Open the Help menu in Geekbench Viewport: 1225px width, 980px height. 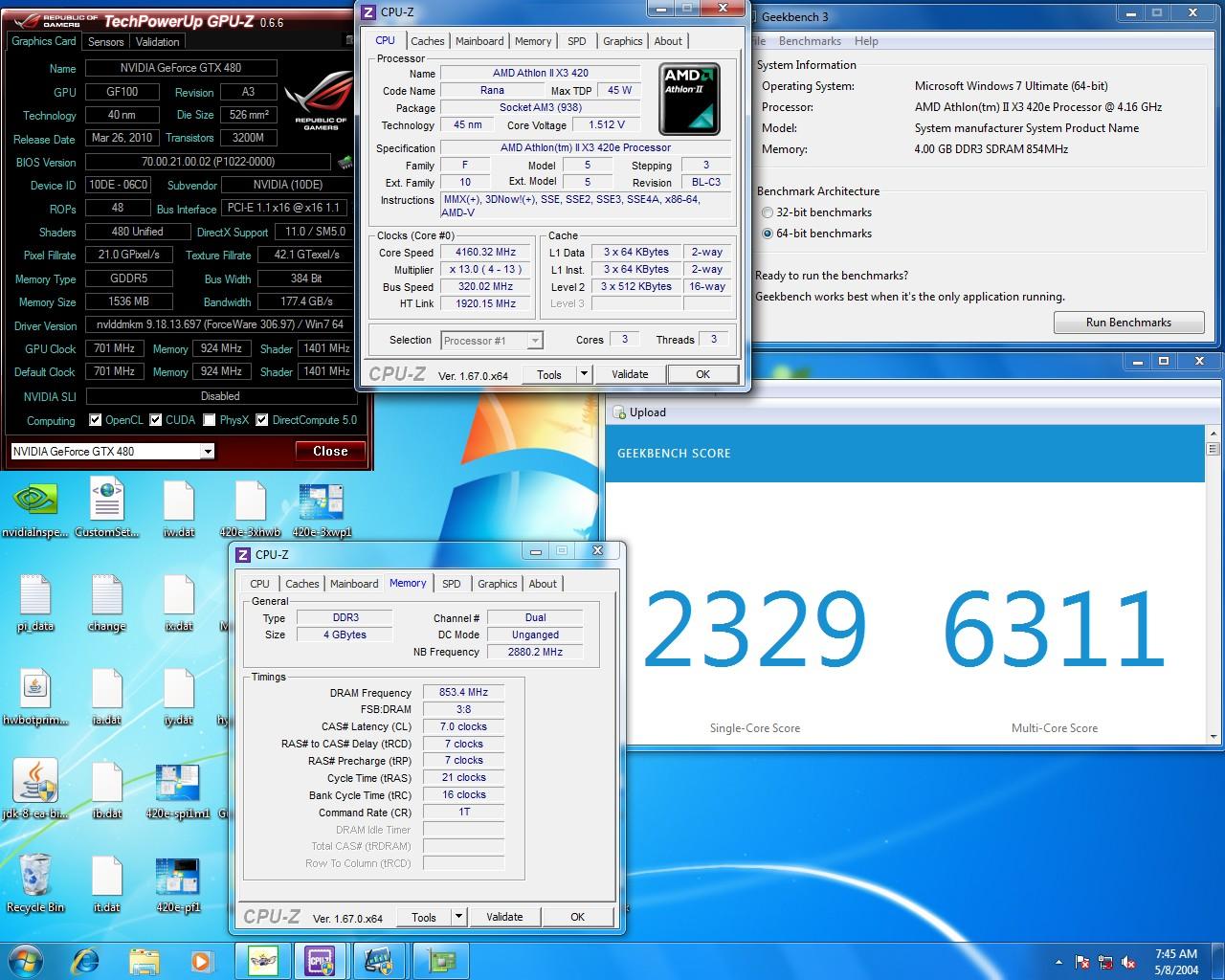coord(866,41)
